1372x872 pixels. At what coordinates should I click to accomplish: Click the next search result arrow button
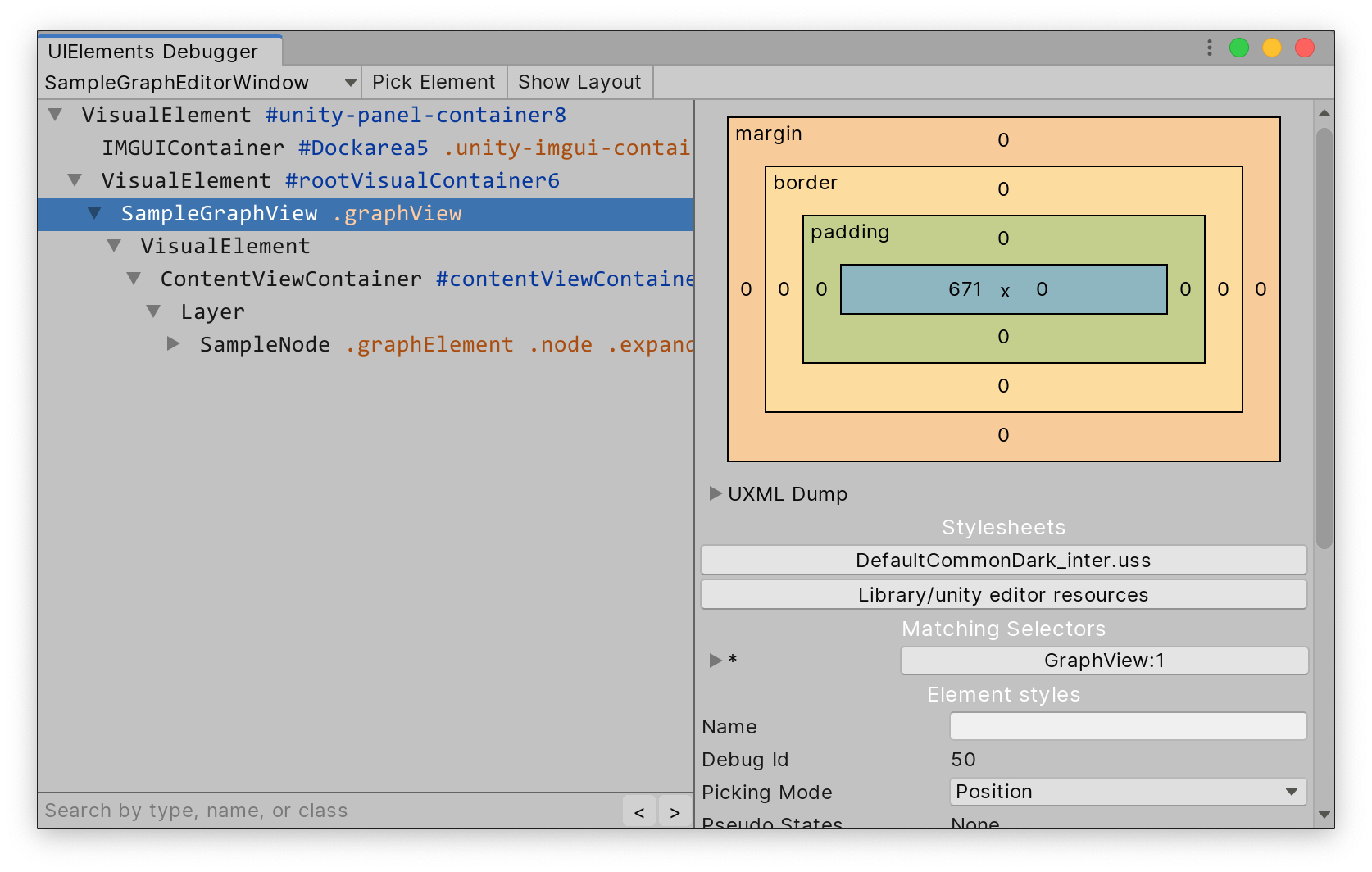[675, 812]
